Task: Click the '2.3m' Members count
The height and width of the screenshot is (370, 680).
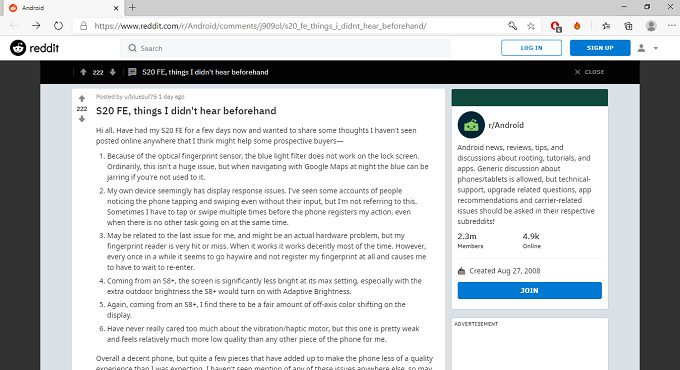Action: [467, 236]
